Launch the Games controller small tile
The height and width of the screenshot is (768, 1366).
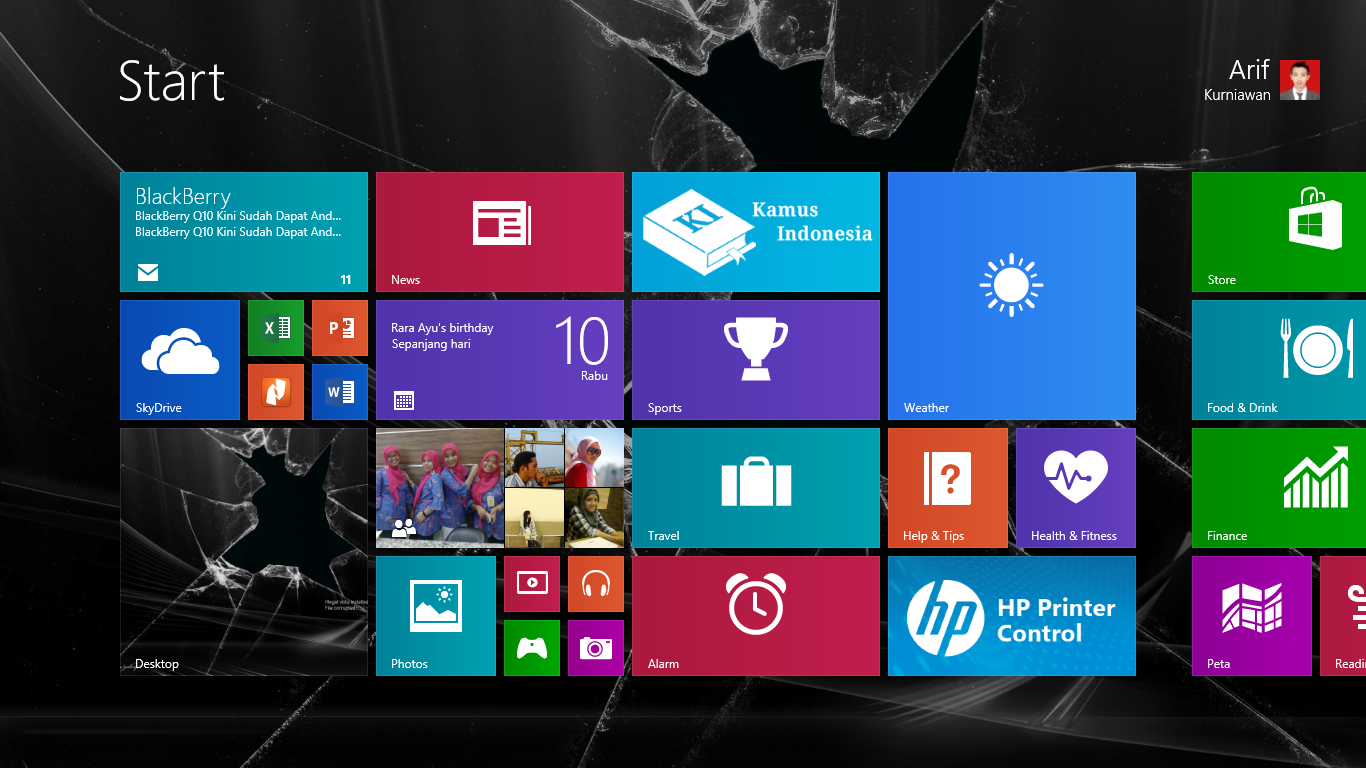[x=532, y=648]
